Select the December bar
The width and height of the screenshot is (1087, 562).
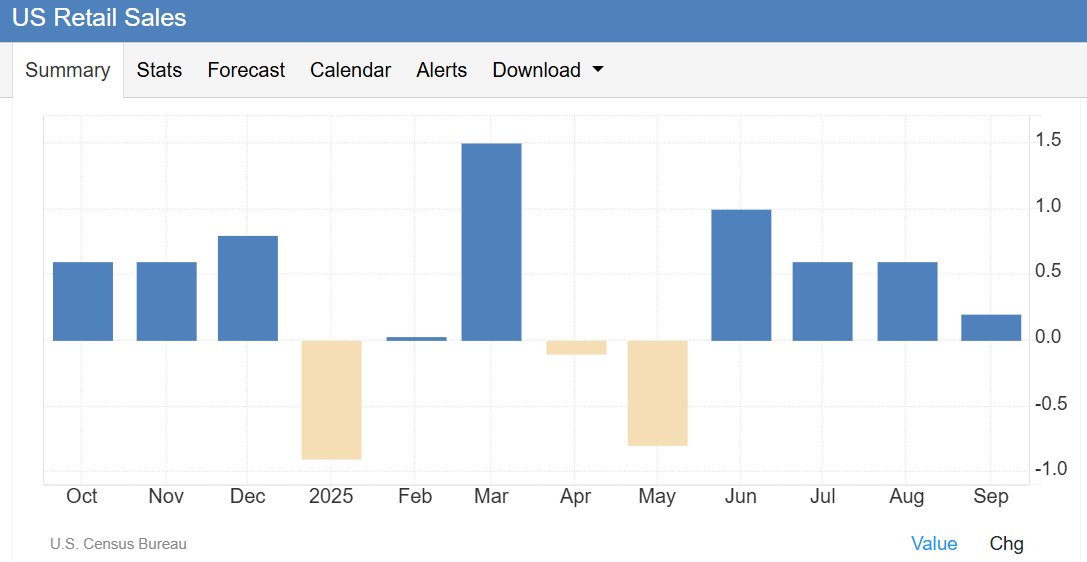pyautogui.click(x=247, y=288)
